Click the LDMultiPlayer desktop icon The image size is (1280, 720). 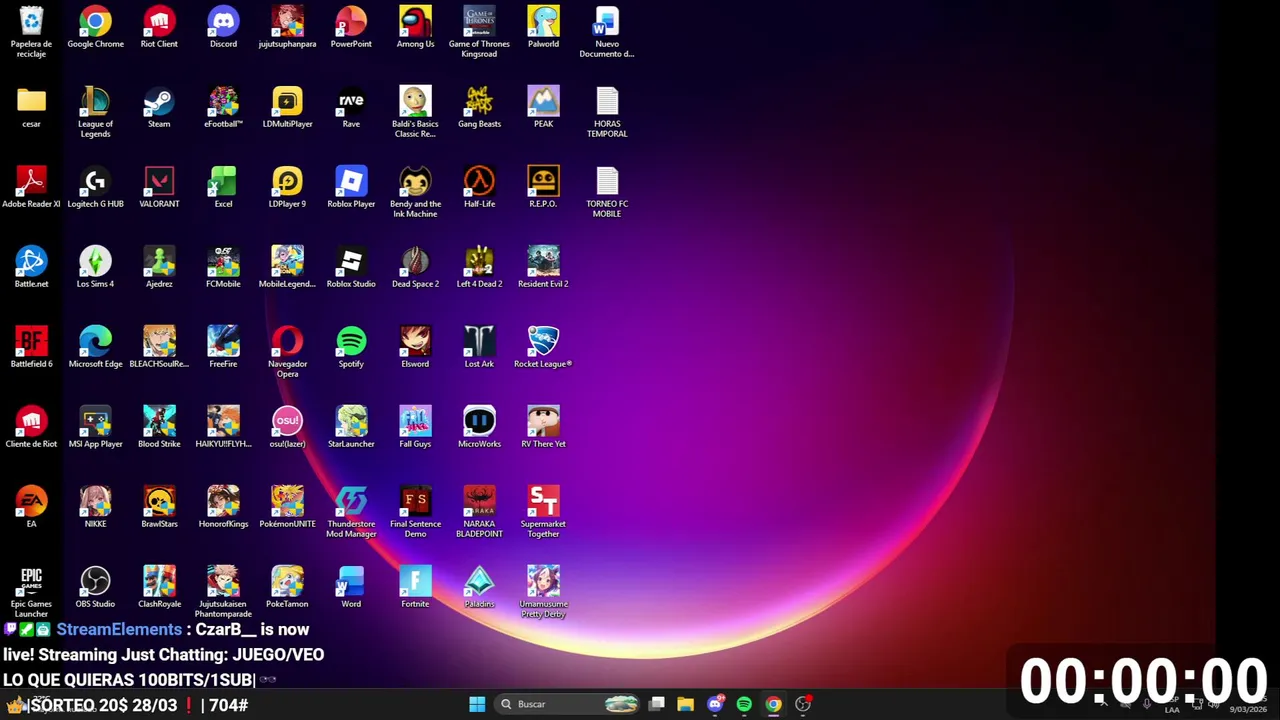click(x=287, y=108)
